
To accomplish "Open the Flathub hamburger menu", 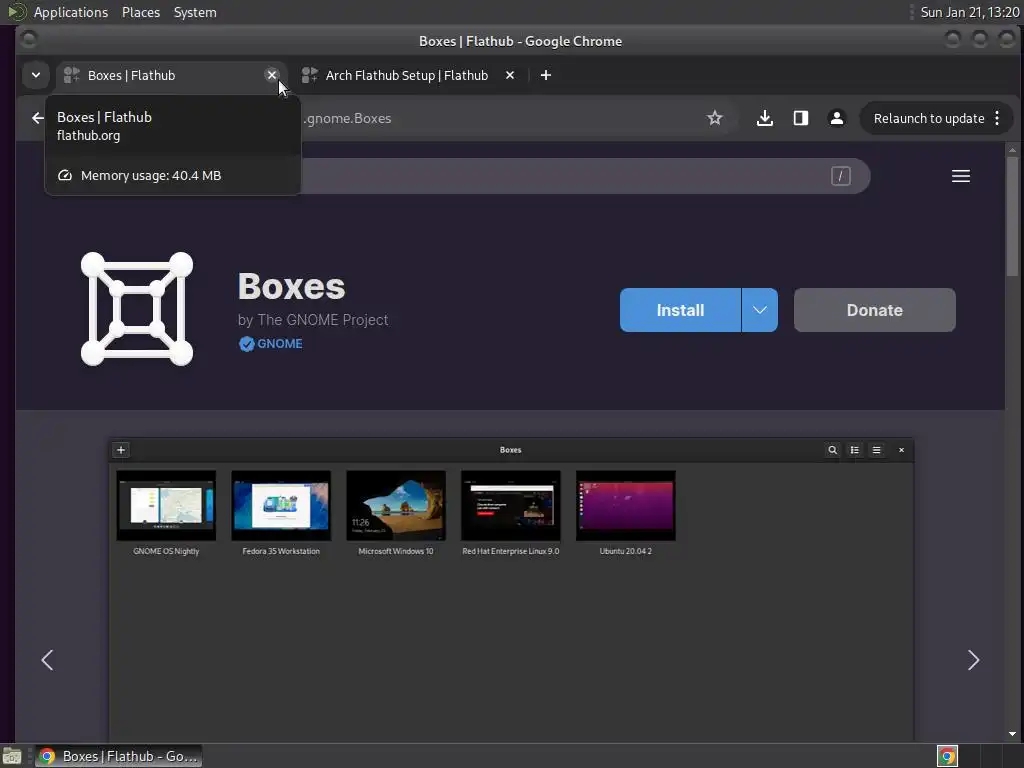I will [961, 176].
